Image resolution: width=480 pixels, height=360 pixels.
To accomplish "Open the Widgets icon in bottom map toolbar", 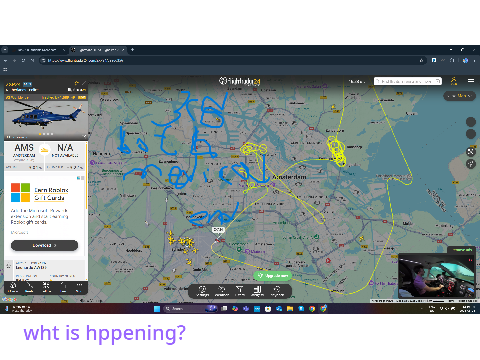I will (258, 291).
